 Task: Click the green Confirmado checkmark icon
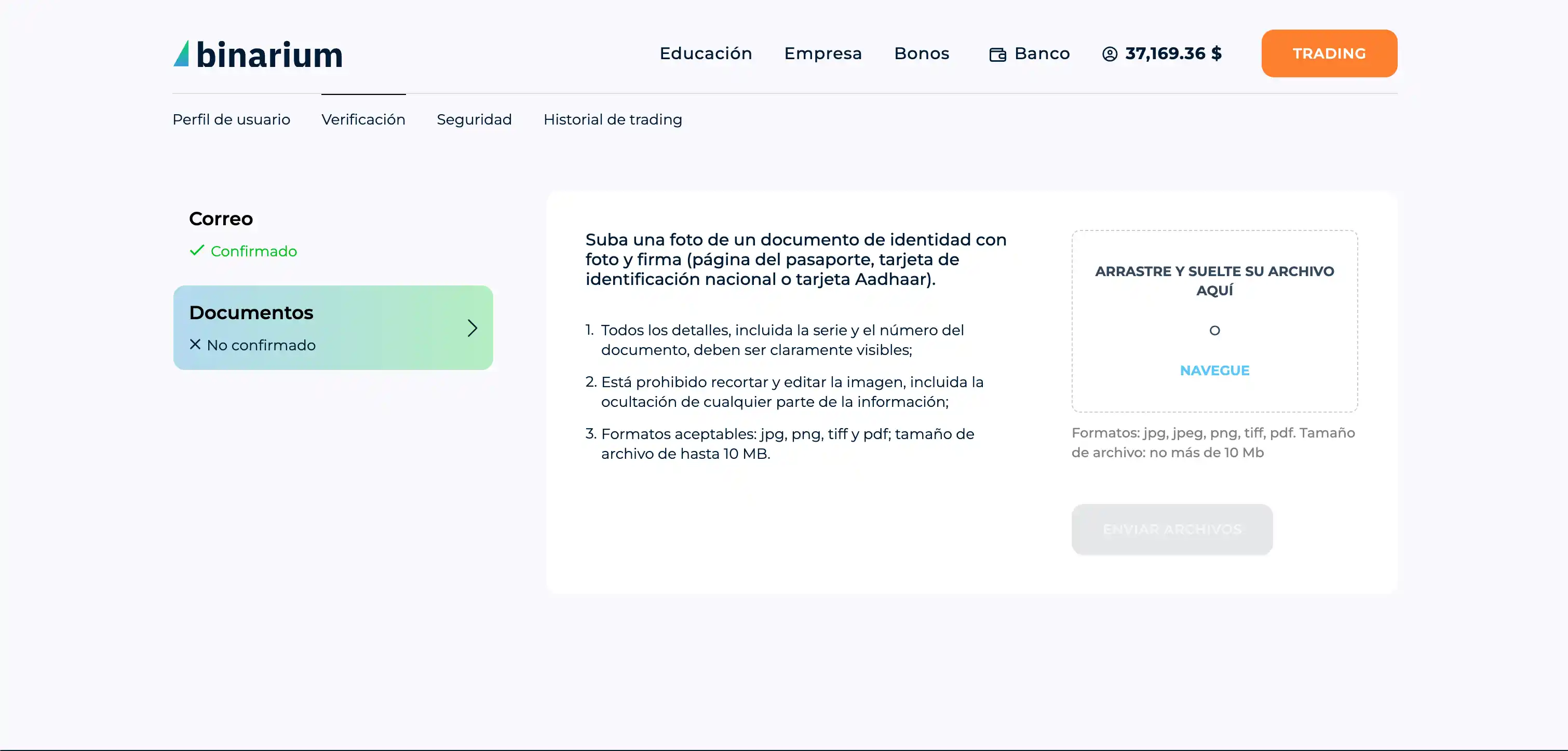click(197, 250)
